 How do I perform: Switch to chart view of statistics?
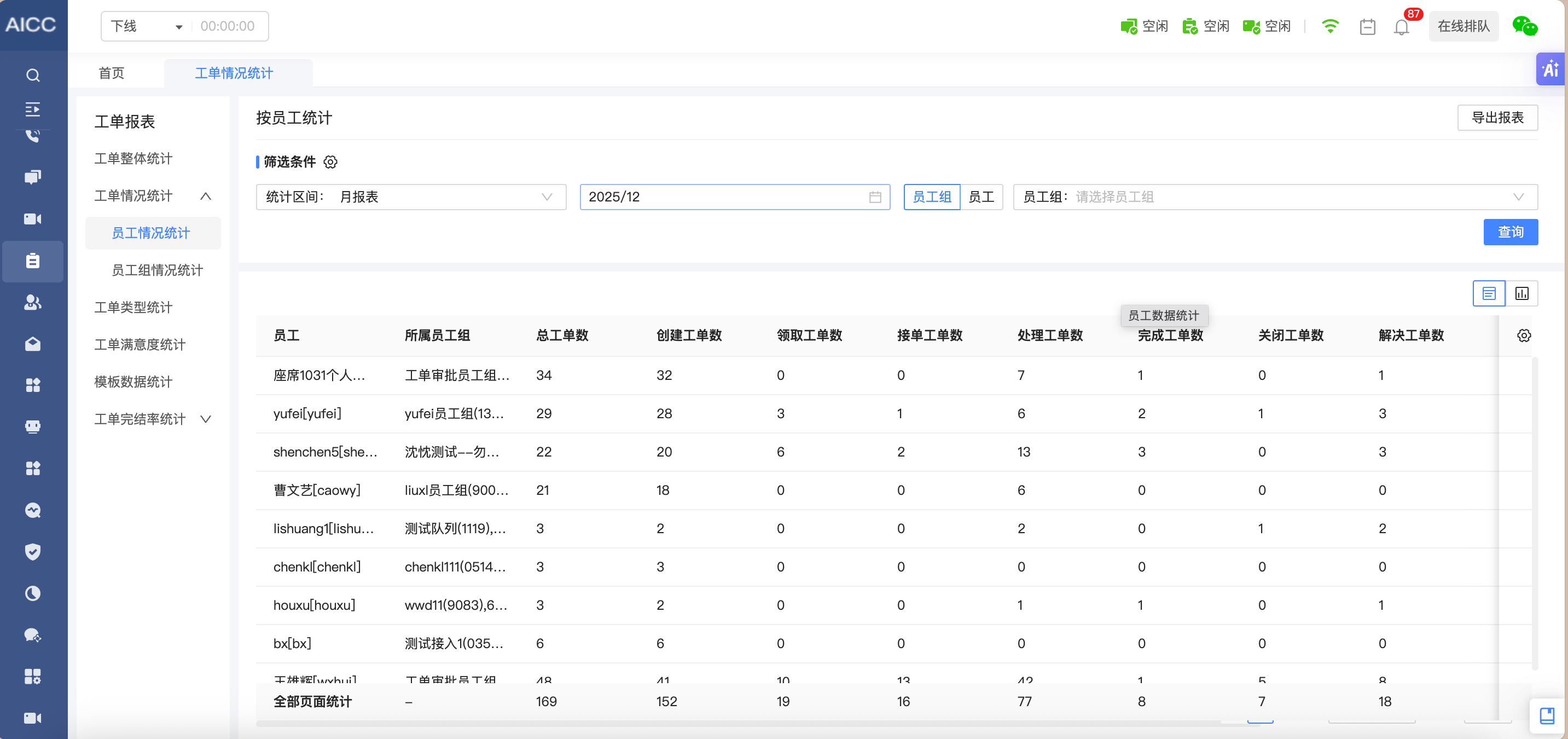point(1521,293)
